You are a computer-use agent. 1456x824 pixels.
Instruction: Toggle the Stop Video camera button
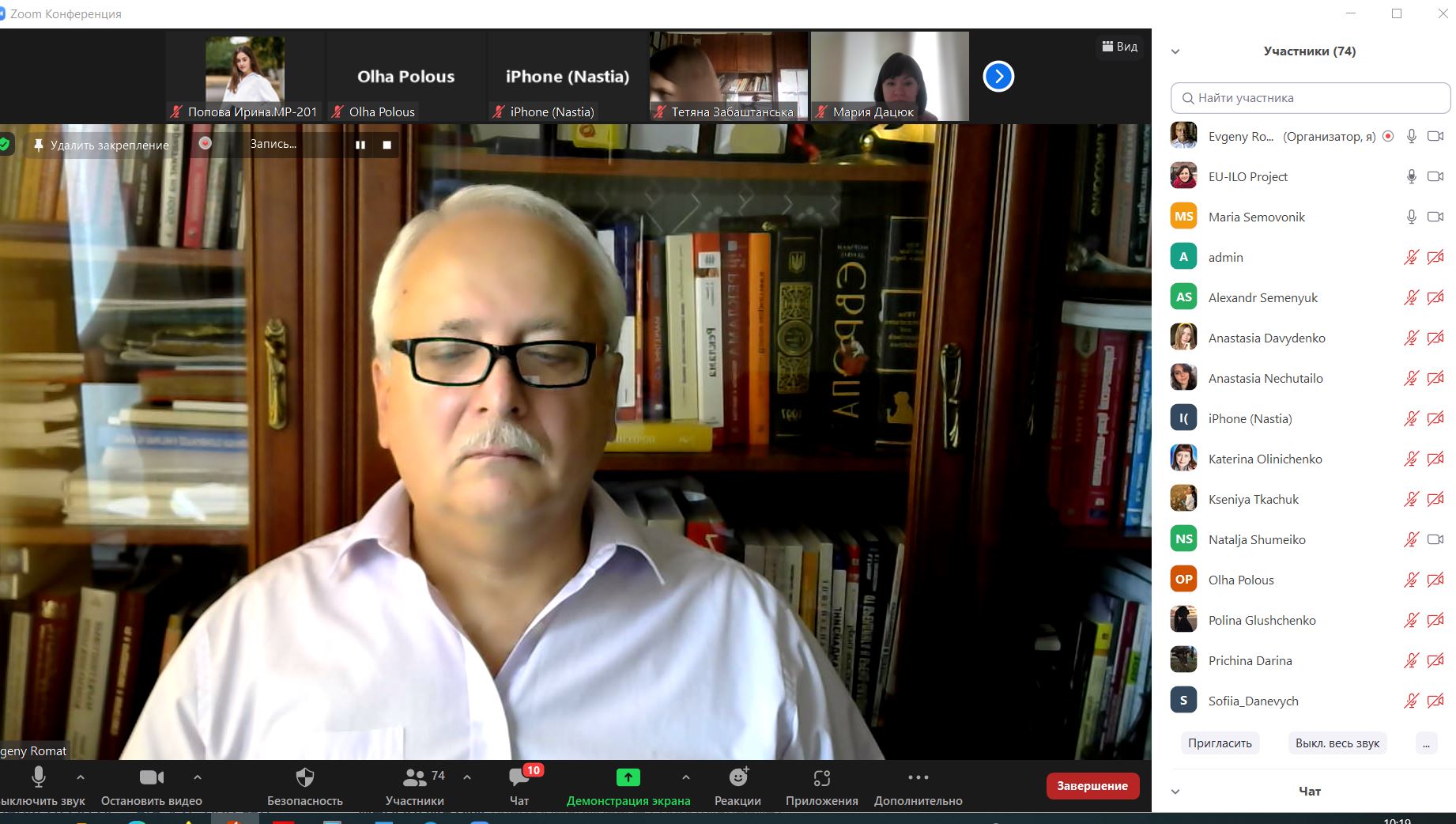point(151,778)
